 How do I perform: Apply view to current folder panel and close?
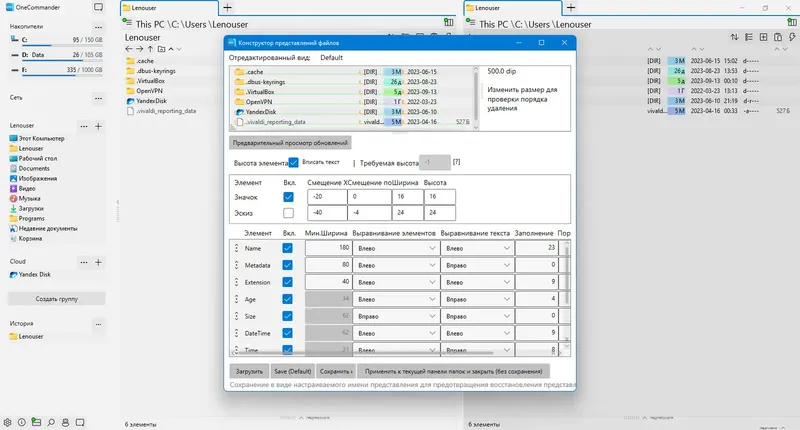[454, 371]
